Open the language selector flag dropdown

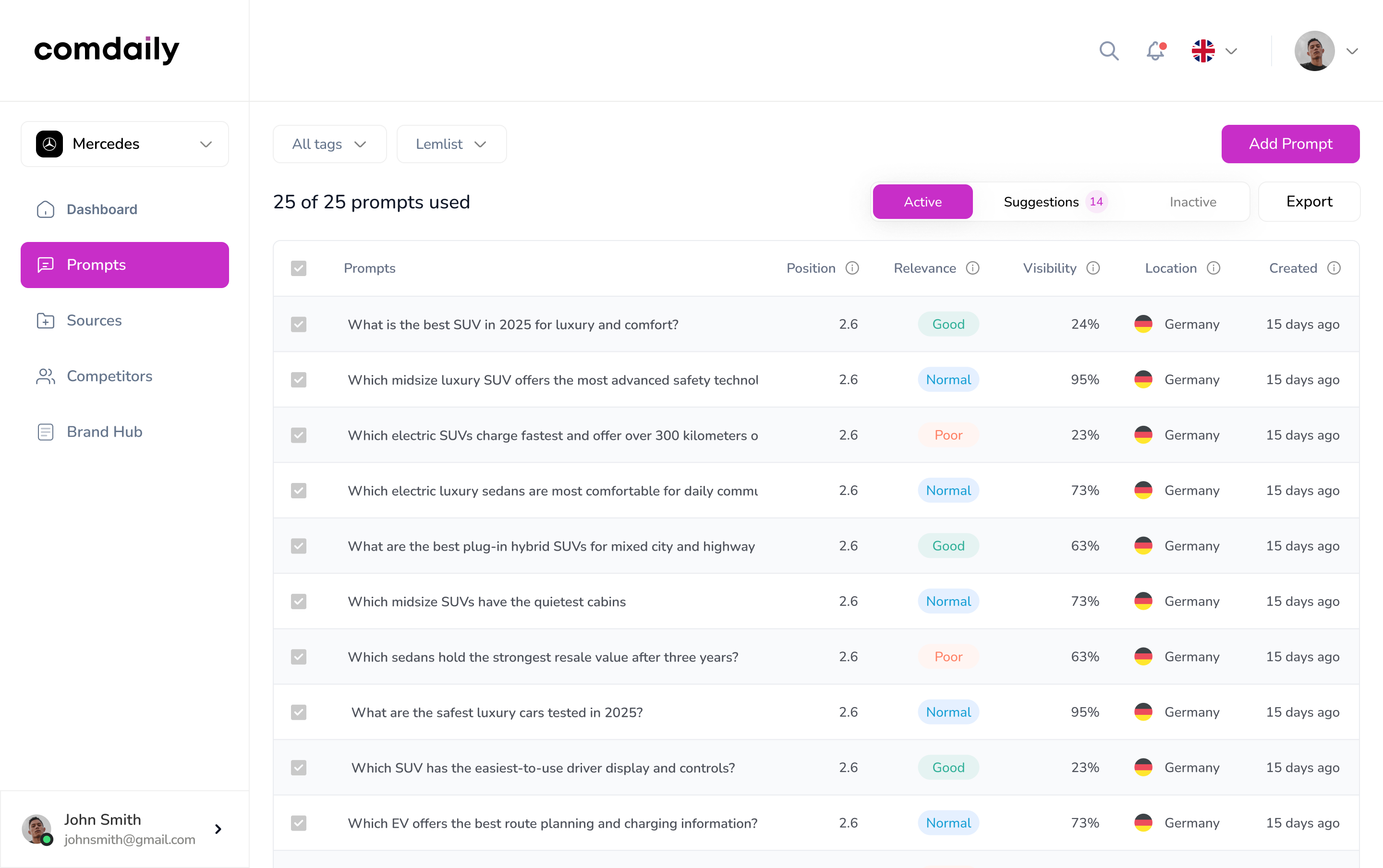click(1213, 51)
